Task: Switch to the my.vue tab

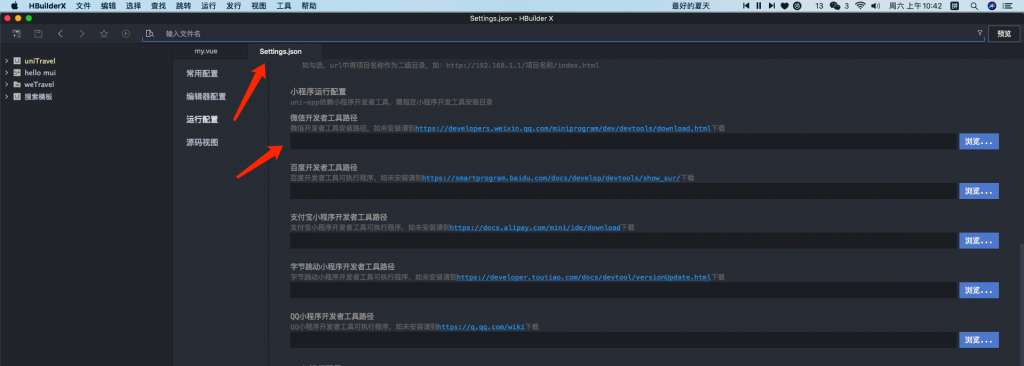Action: pyautogui.click(x=206, y=51)
